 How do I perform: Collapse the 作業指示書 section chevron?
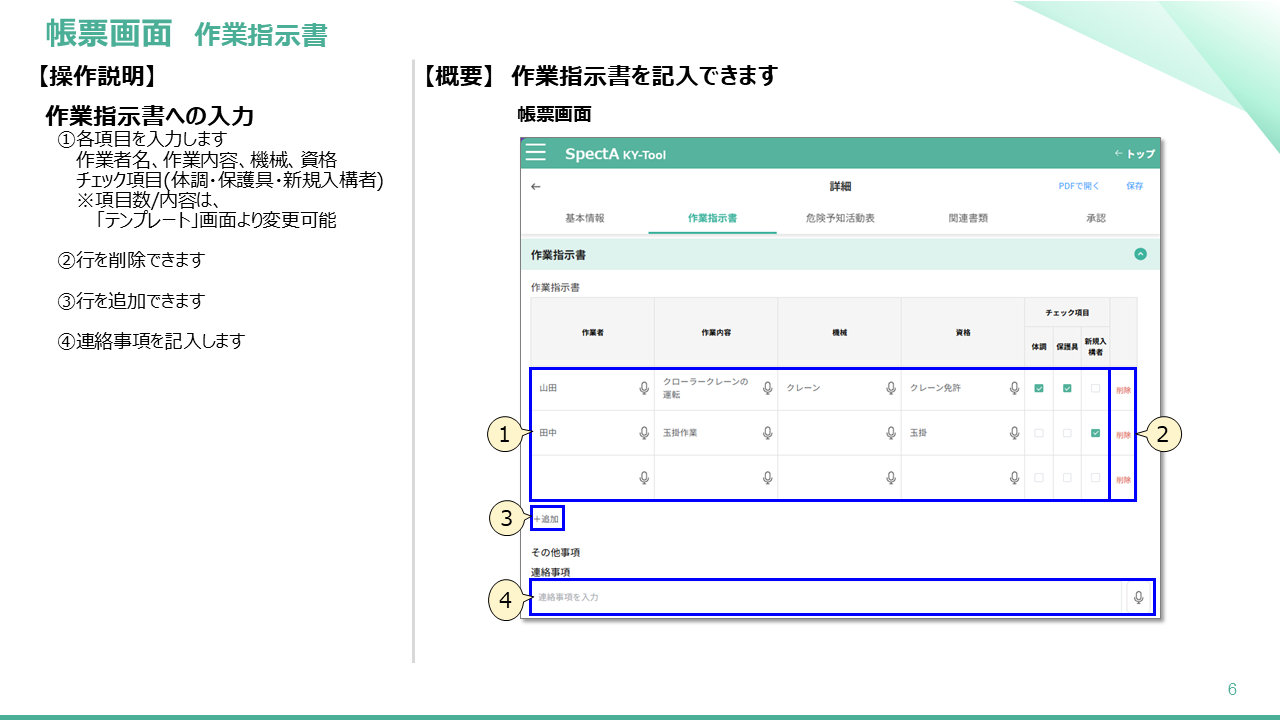pos(1140,255)
